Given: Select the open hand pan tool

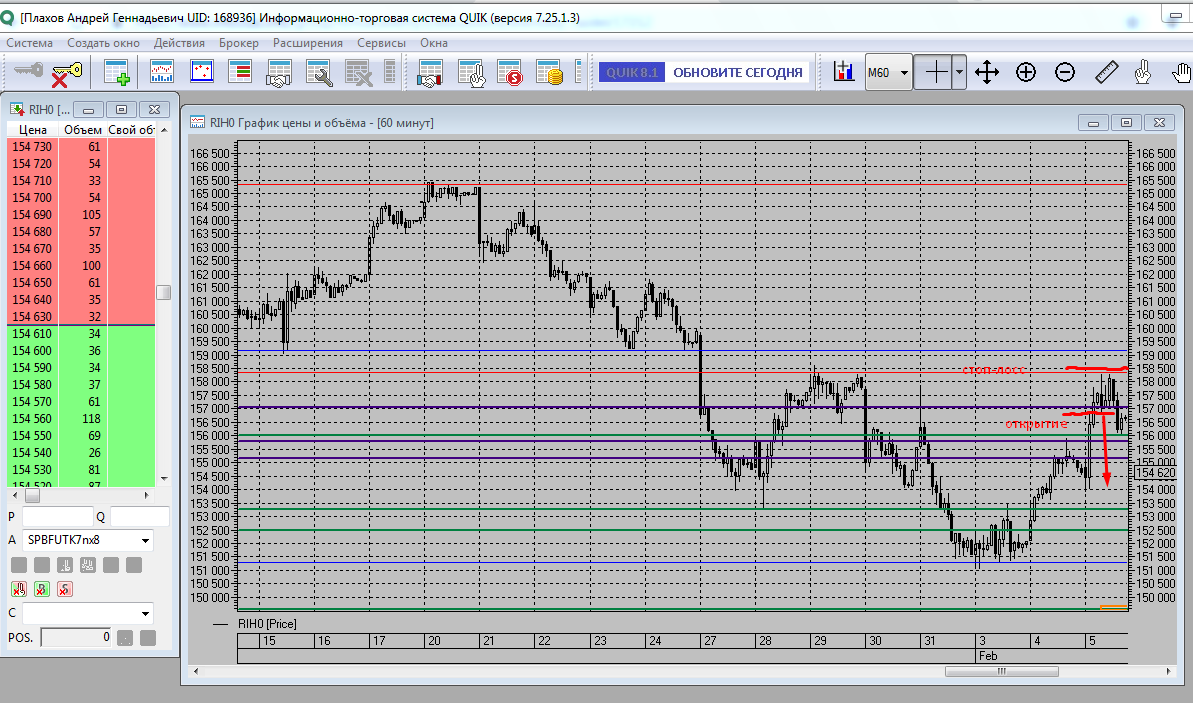Looking at the screenshot, I should tap(1182, 72).
